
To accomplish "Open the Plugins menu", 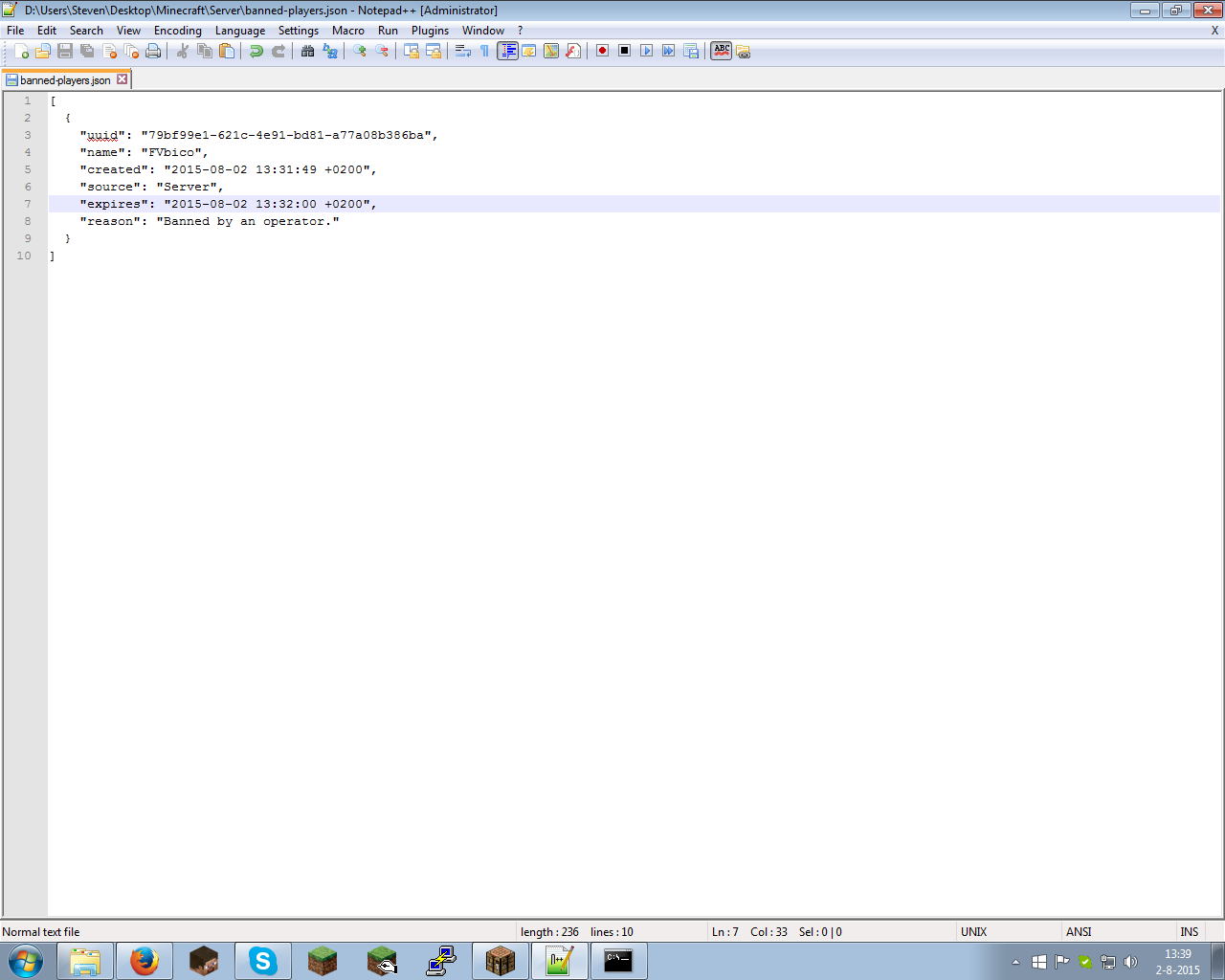I will click(x=430, y=31).
